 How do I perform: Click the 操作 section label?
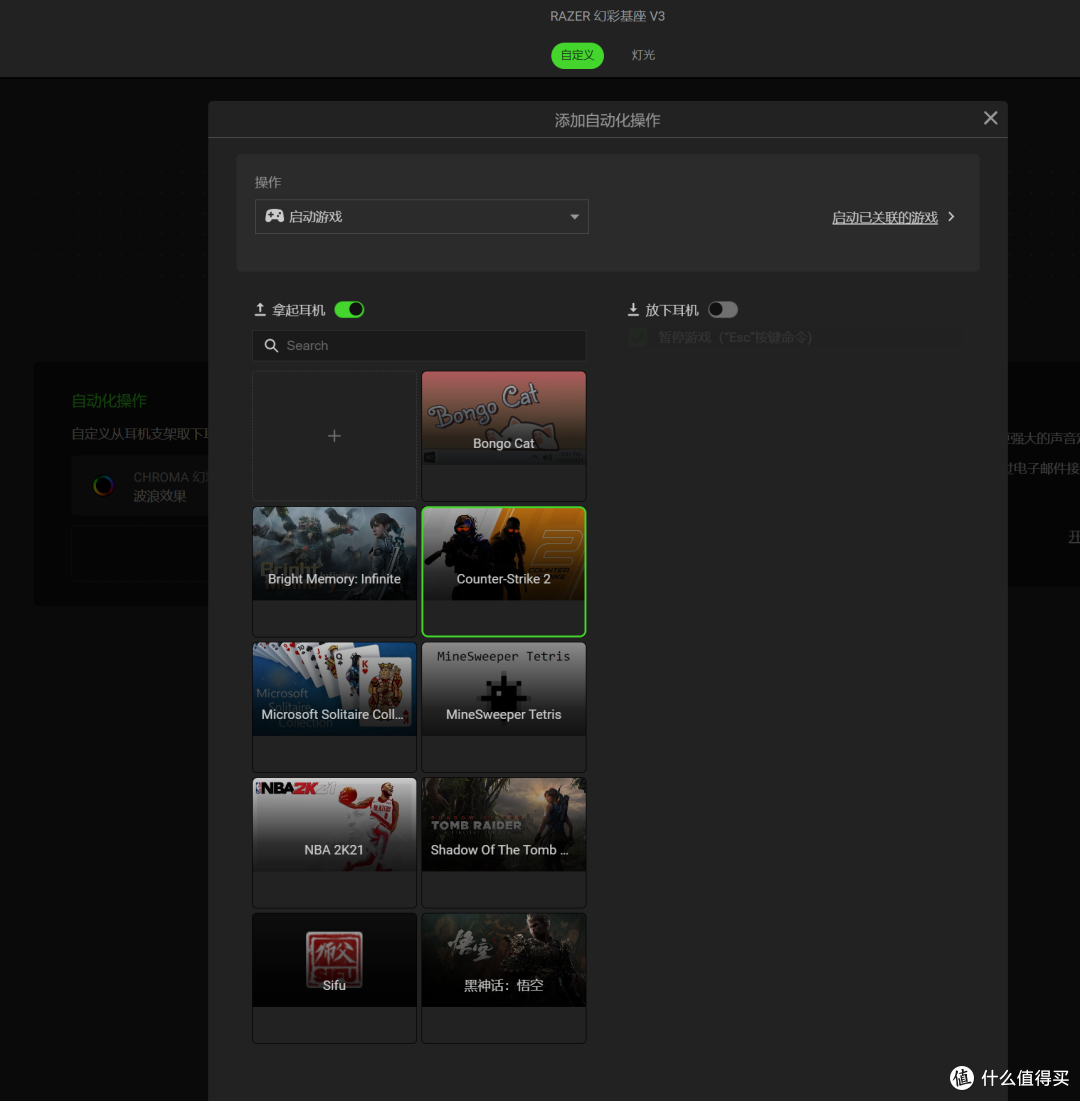(268, 183)
